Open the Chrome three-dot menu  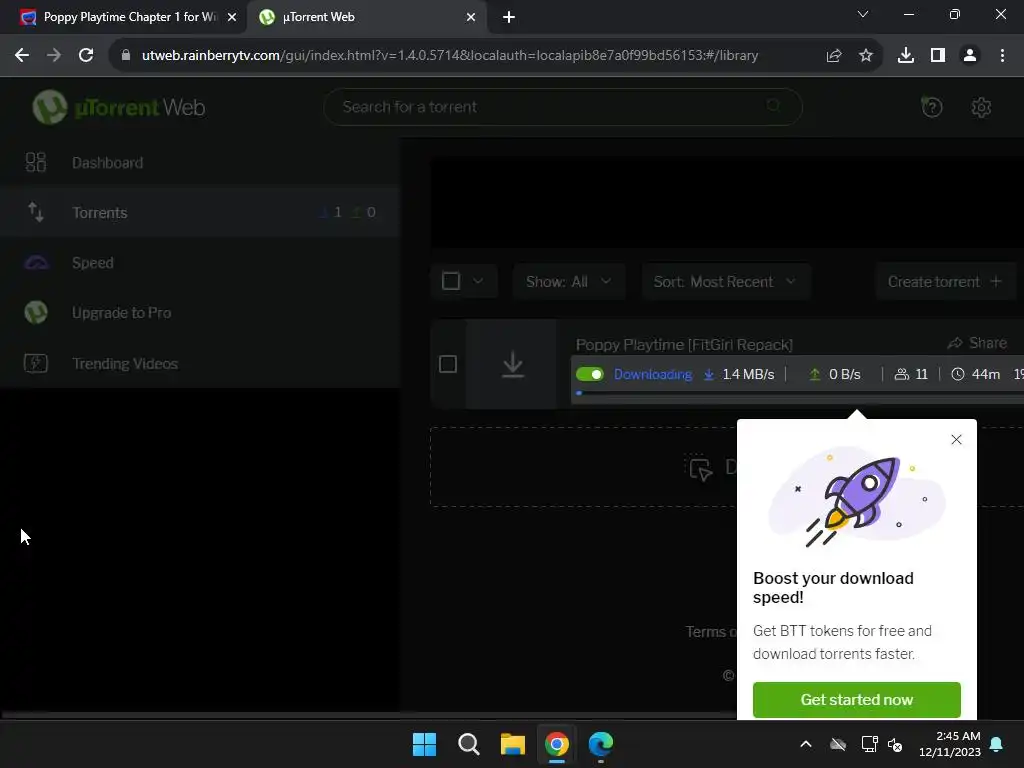click(x=1002, y=56)
